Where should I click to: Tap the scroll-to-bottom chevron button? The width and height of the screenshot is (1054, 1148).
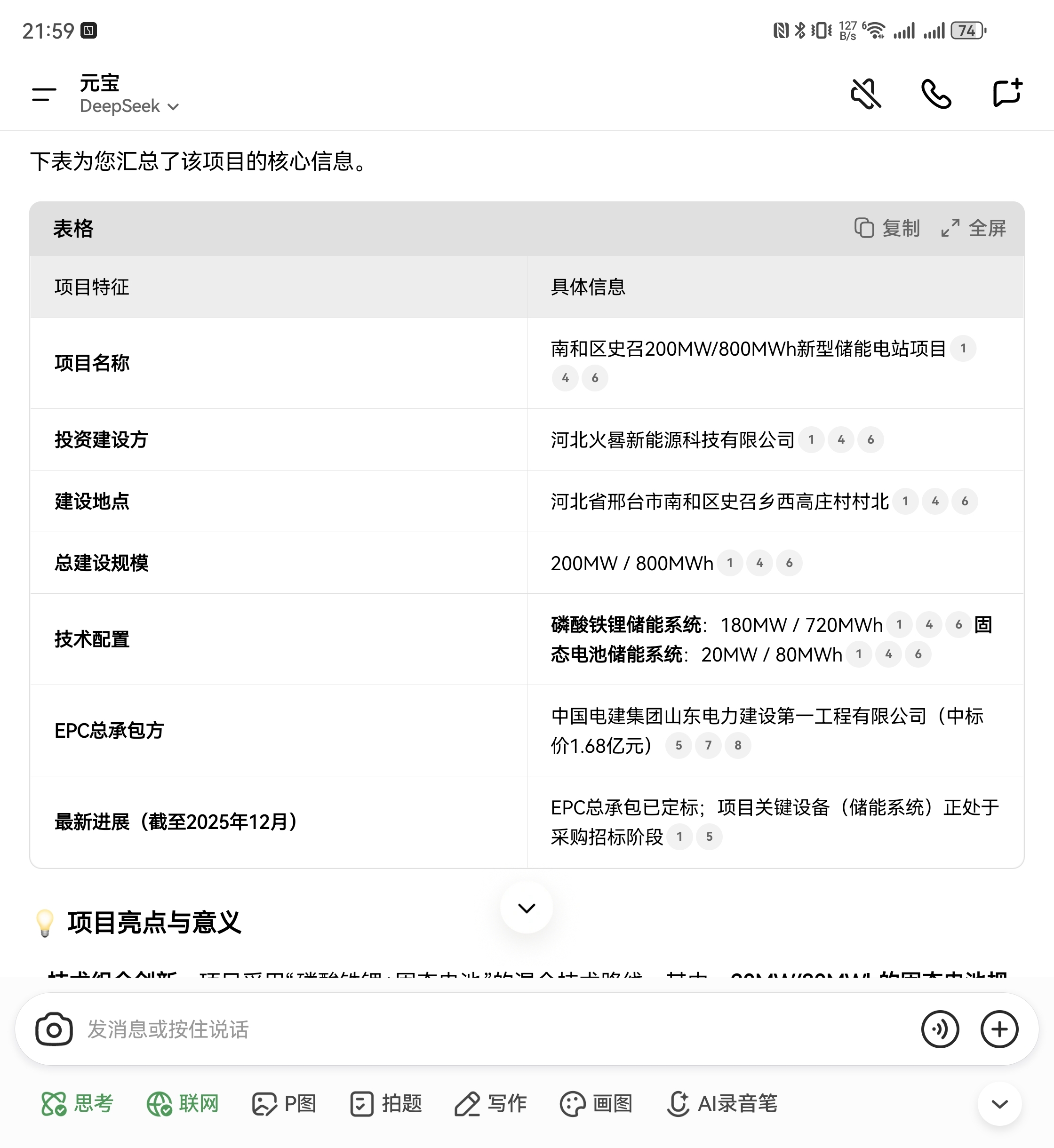[526, 908]
